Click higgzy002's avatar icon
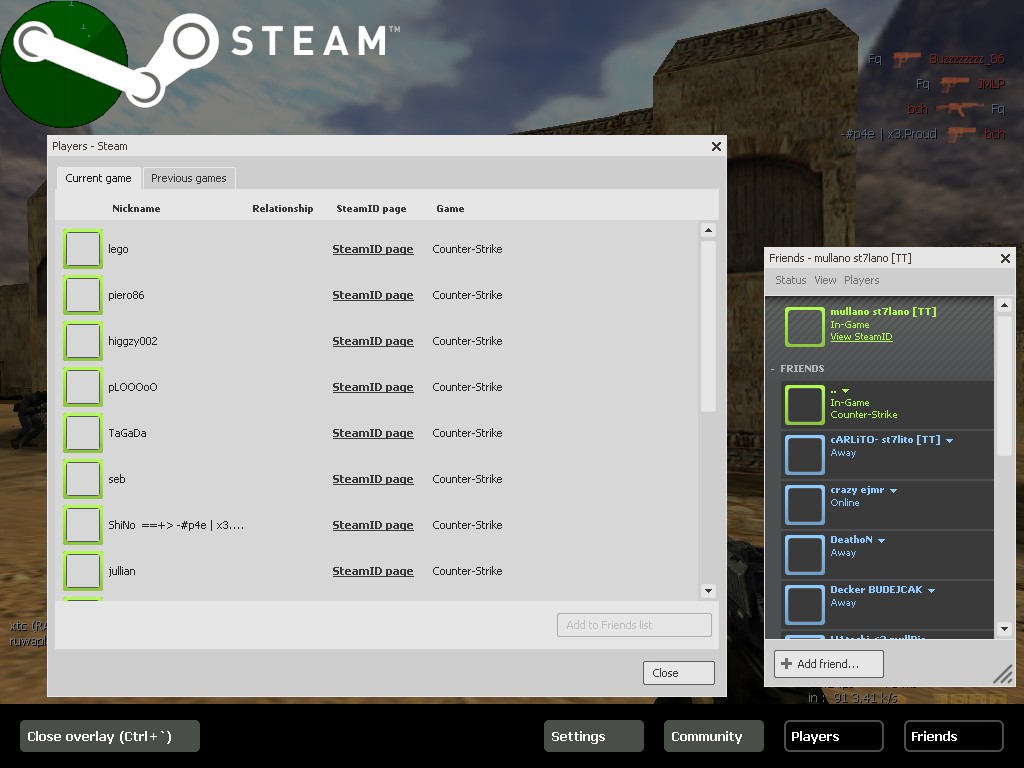Viewport: 1024px width, 768px height. [83, 341]
